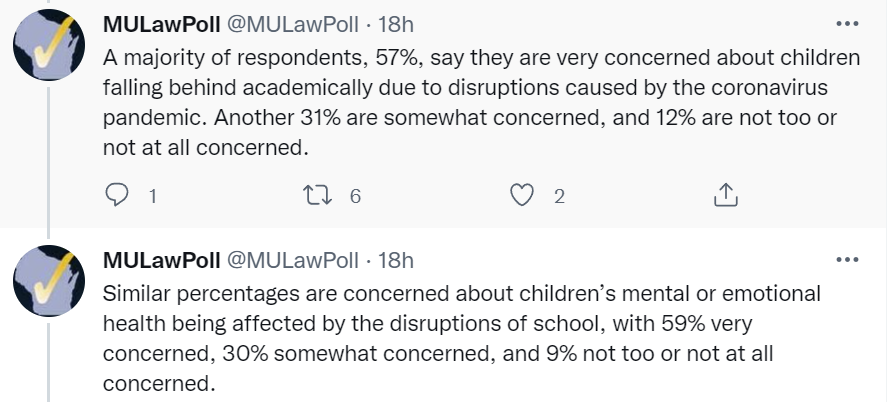Like the tweet about children falling behind
The height and width of the screenshot is (402, 887).
click(x=522, y=196)
